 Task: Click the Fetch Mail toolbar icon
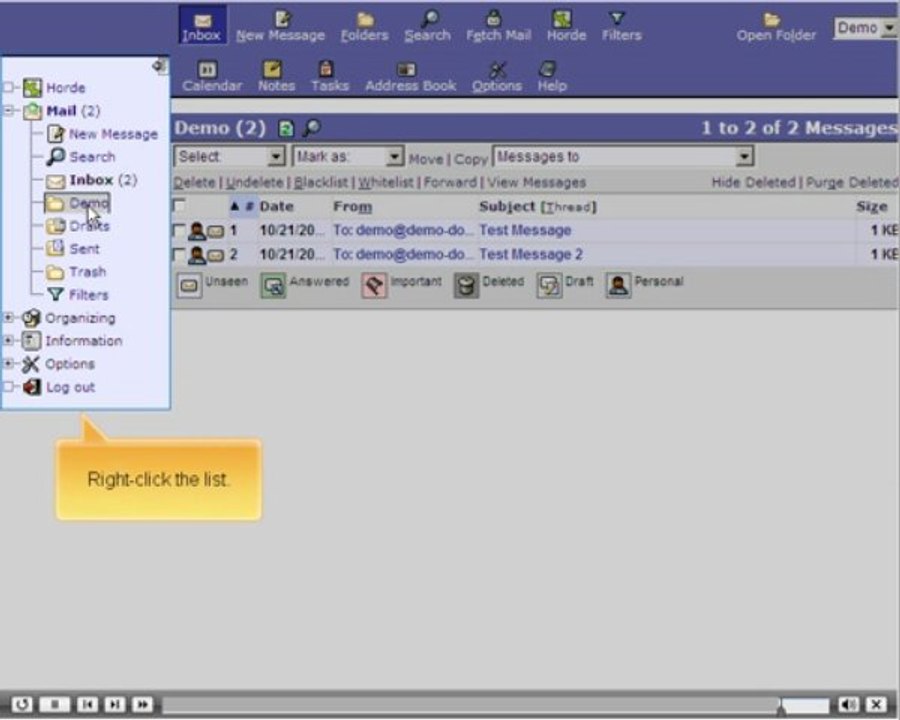[498, 27]
